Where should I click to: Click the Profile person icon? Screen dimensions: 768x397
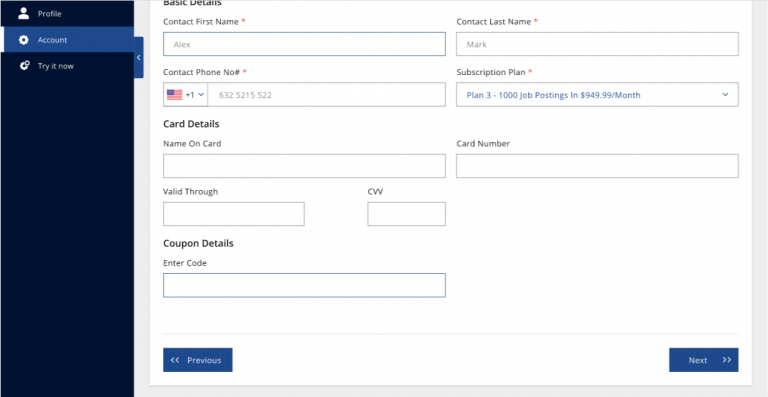24,13
